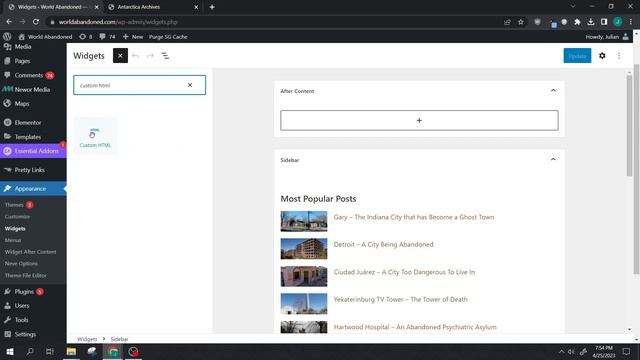Image resolution: width=640 pixels, height=360 pixels.
Task: Open Theme File Editor submenu
Action: point(26,276)
